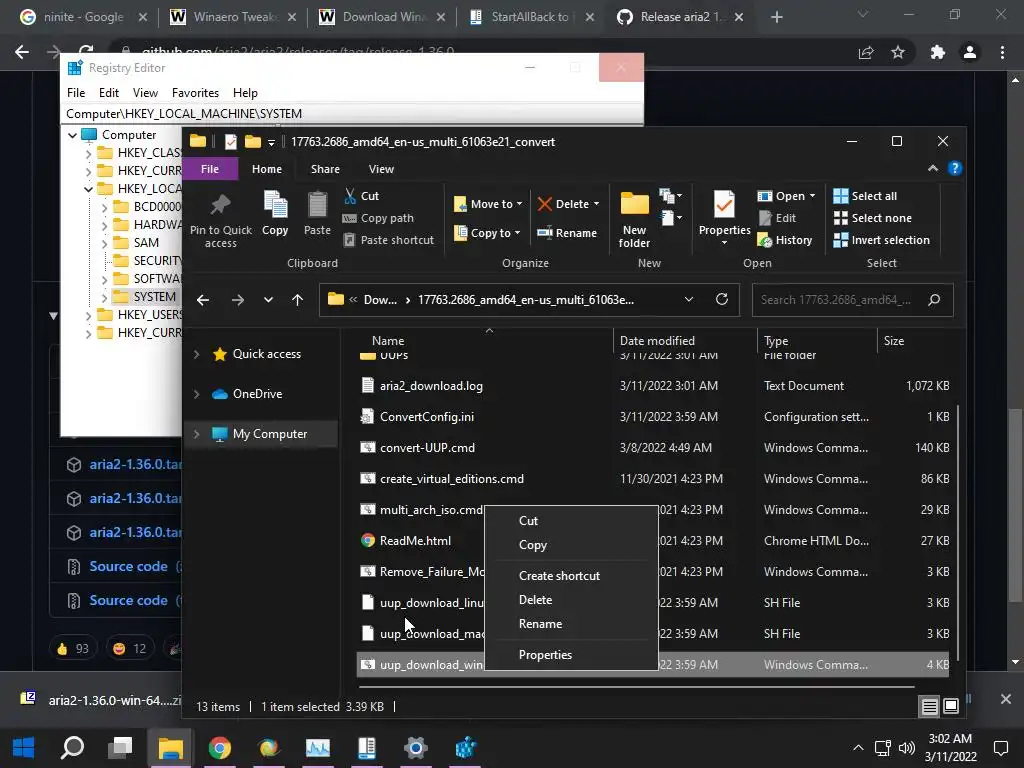The width and height of the screenshot is (1024, 768).
Task: Click Invert selection in ribbon
Action: pos(882,240)
